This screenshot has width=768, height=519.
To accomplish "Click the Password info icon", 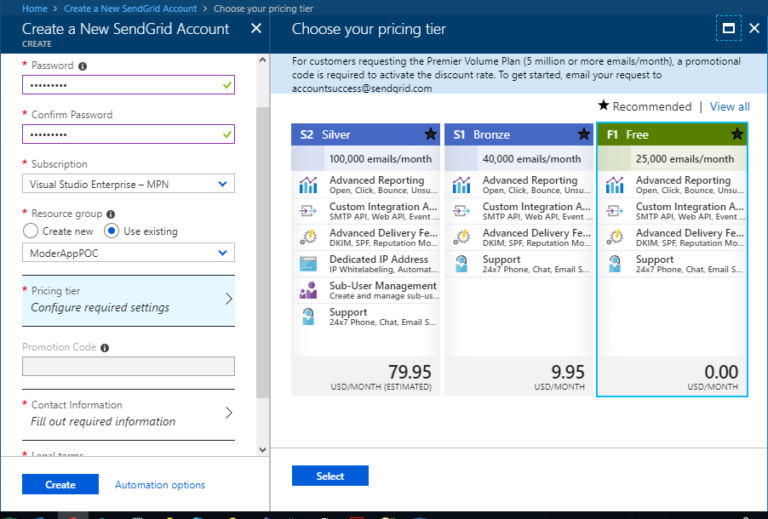I will coord(82,66).
